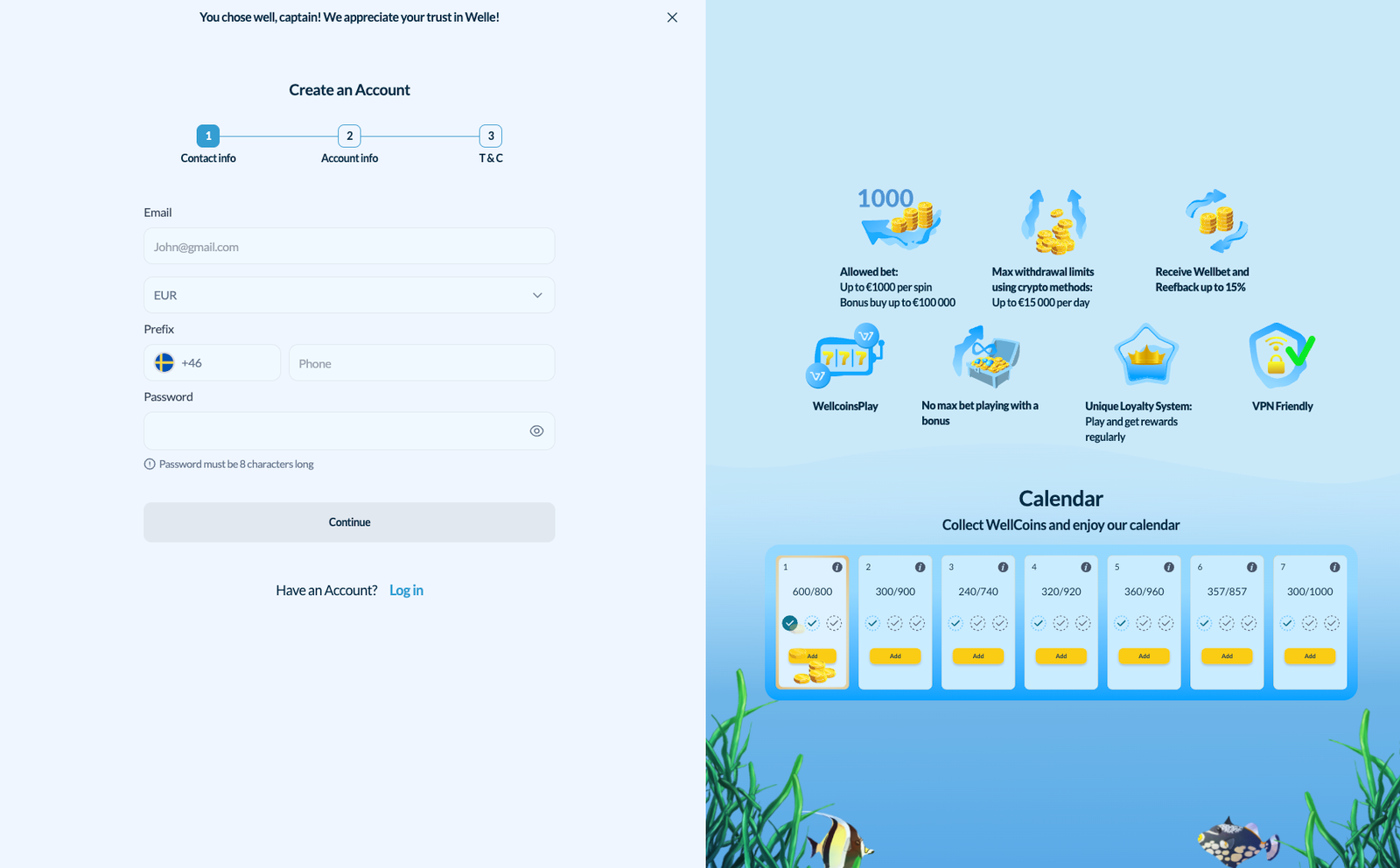The image size is (1400, 868).
Task: Click the treasure chest bonus icon
Action: click(x=986, y=356)
